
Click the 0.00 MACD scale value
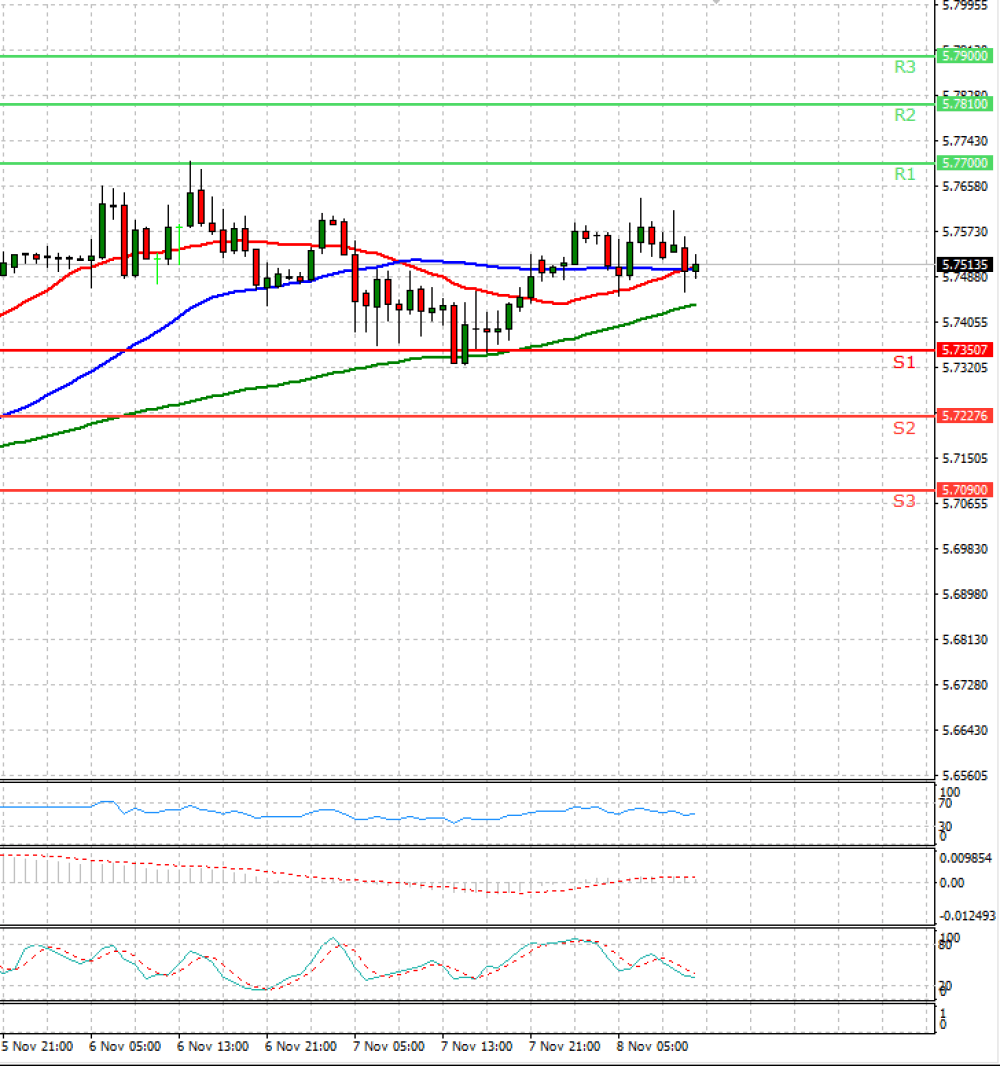[952, 882]
